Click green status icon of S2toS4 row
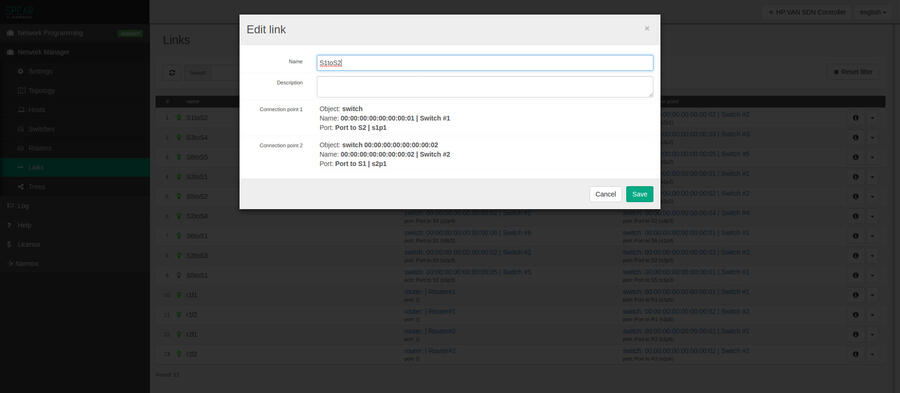The width and height of the screenshot is (900, 393). click(179, 216)
